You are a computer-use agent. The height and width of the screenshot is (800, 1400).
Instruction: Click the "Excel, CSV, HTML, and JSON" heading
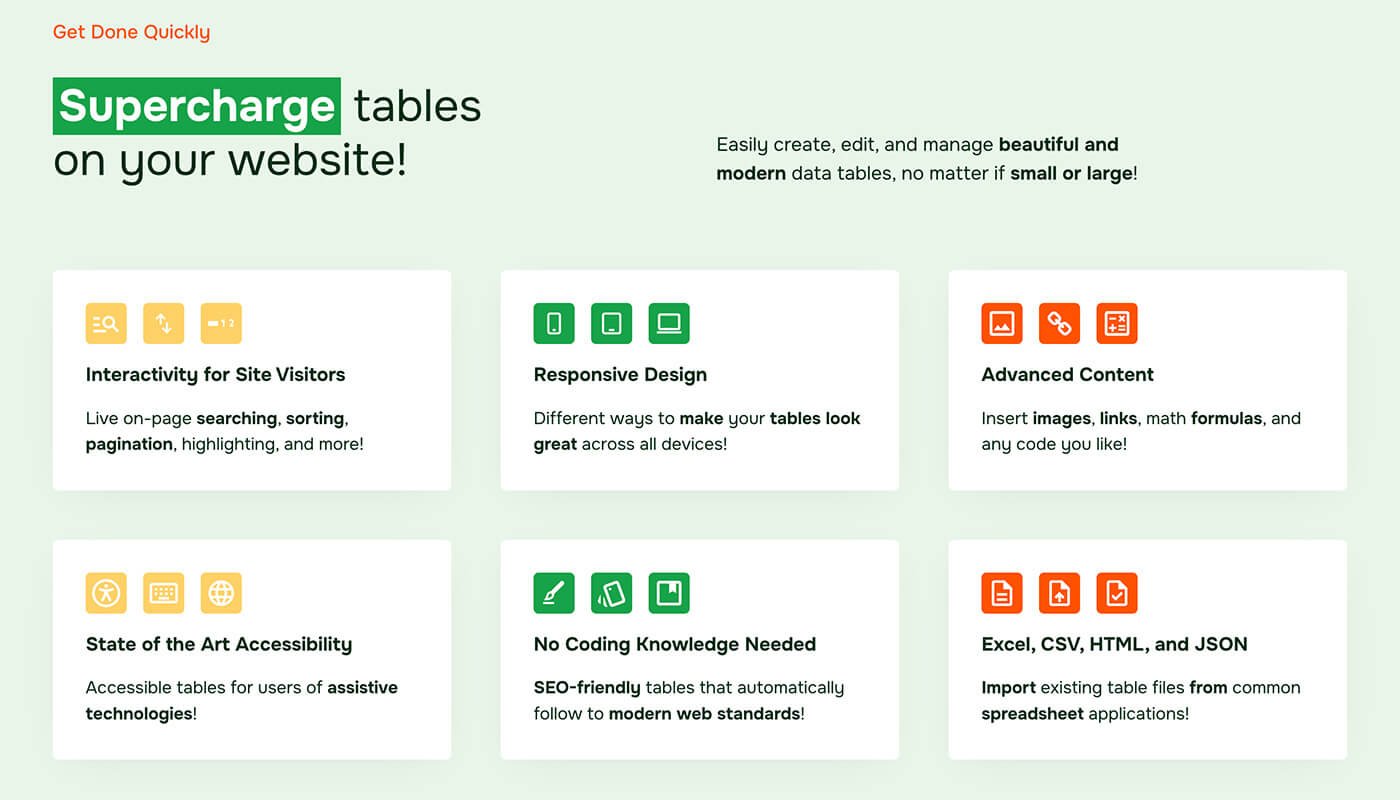1114,644
